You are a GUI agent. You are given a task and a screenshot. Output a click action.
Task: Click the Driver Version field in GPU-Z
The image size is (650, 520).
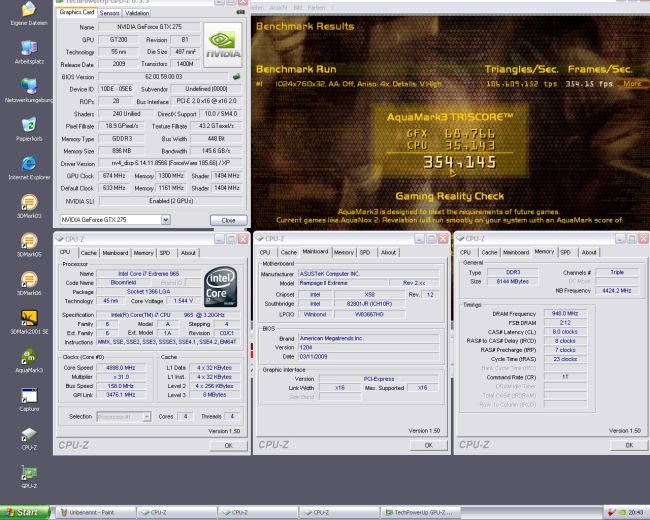tap(171, 163)
